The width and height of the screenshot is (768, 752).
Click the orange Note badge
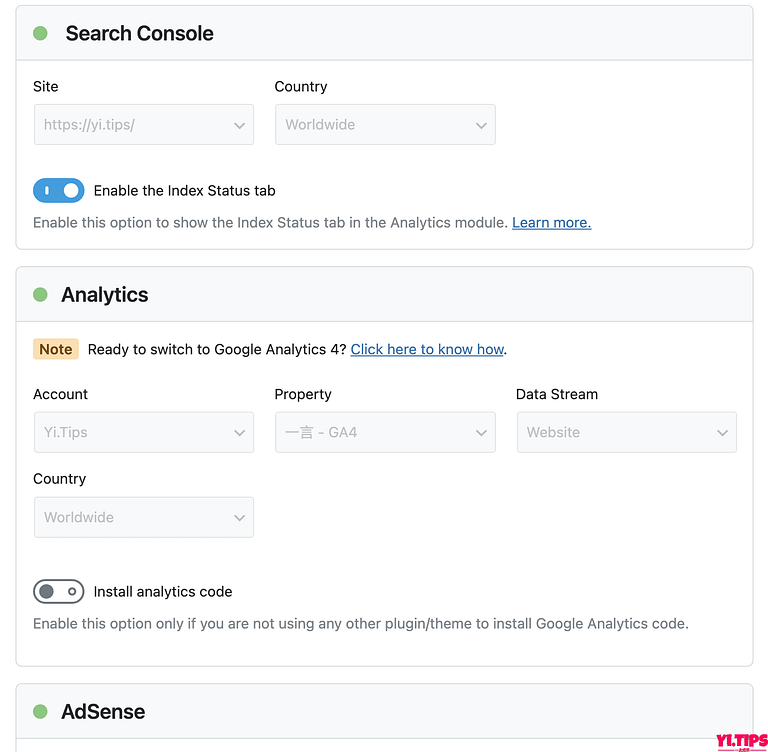(56, 349)
